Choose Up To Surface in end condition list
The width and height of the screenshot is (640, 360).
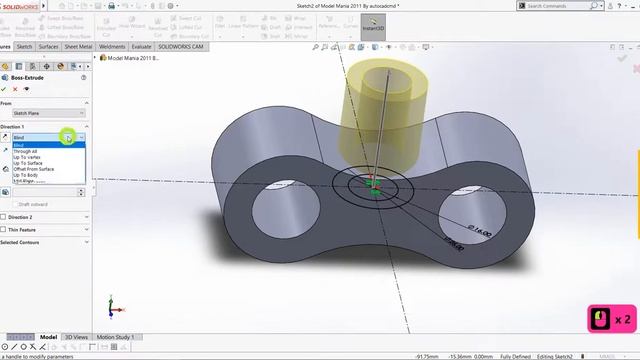[49, 163]
